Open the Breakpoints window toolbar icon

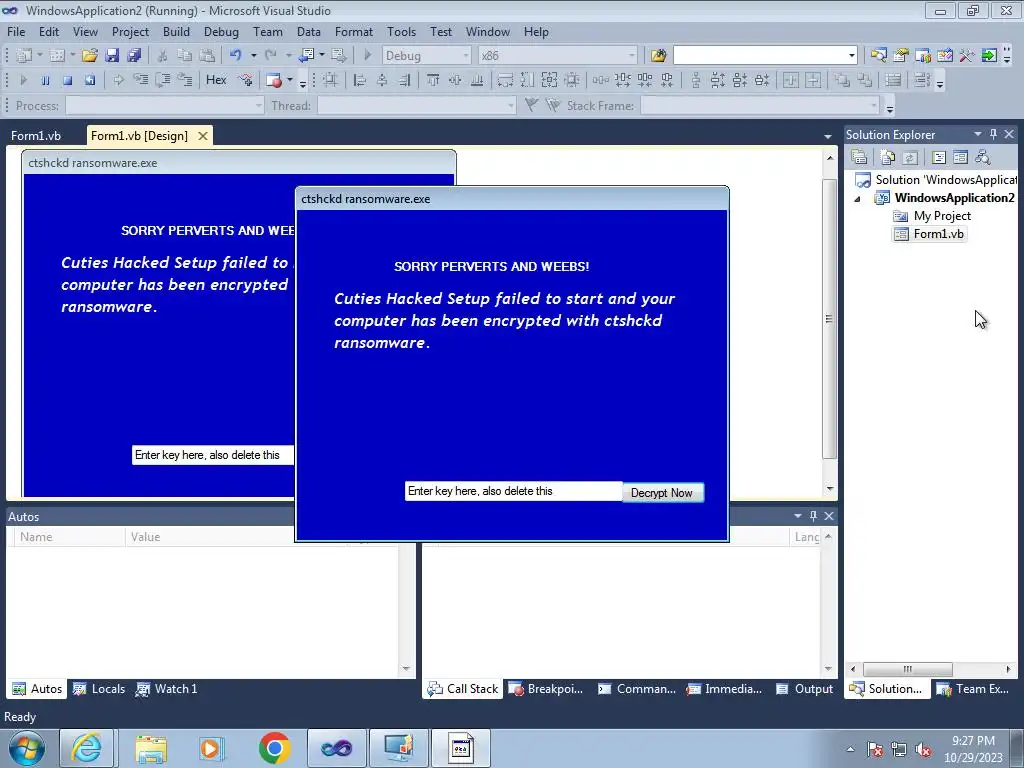tap(274, 80)
